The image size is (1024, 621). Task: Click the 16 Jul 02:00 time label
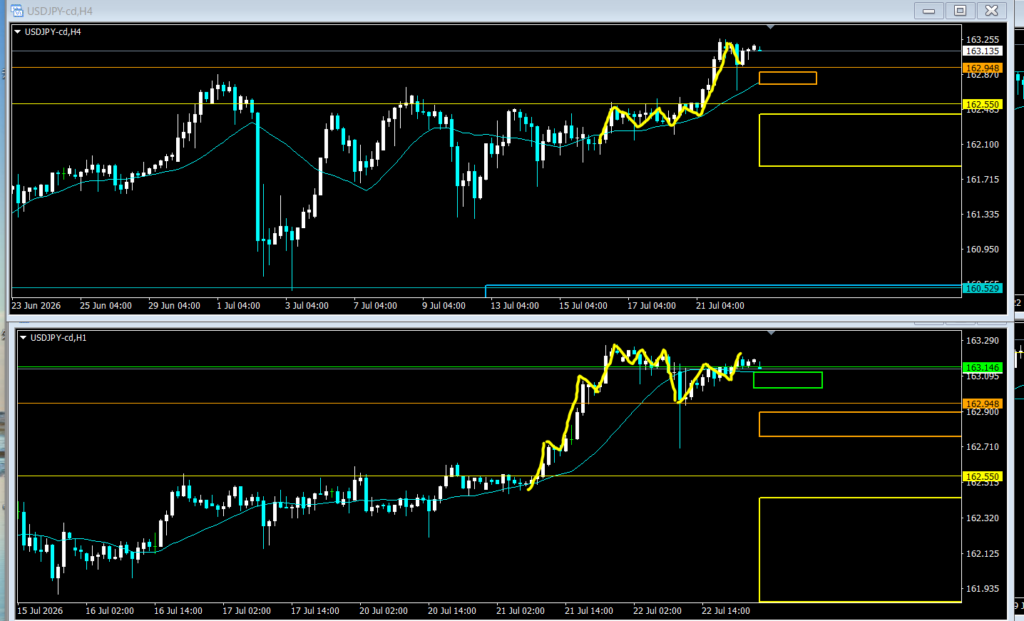coord(110,611)
